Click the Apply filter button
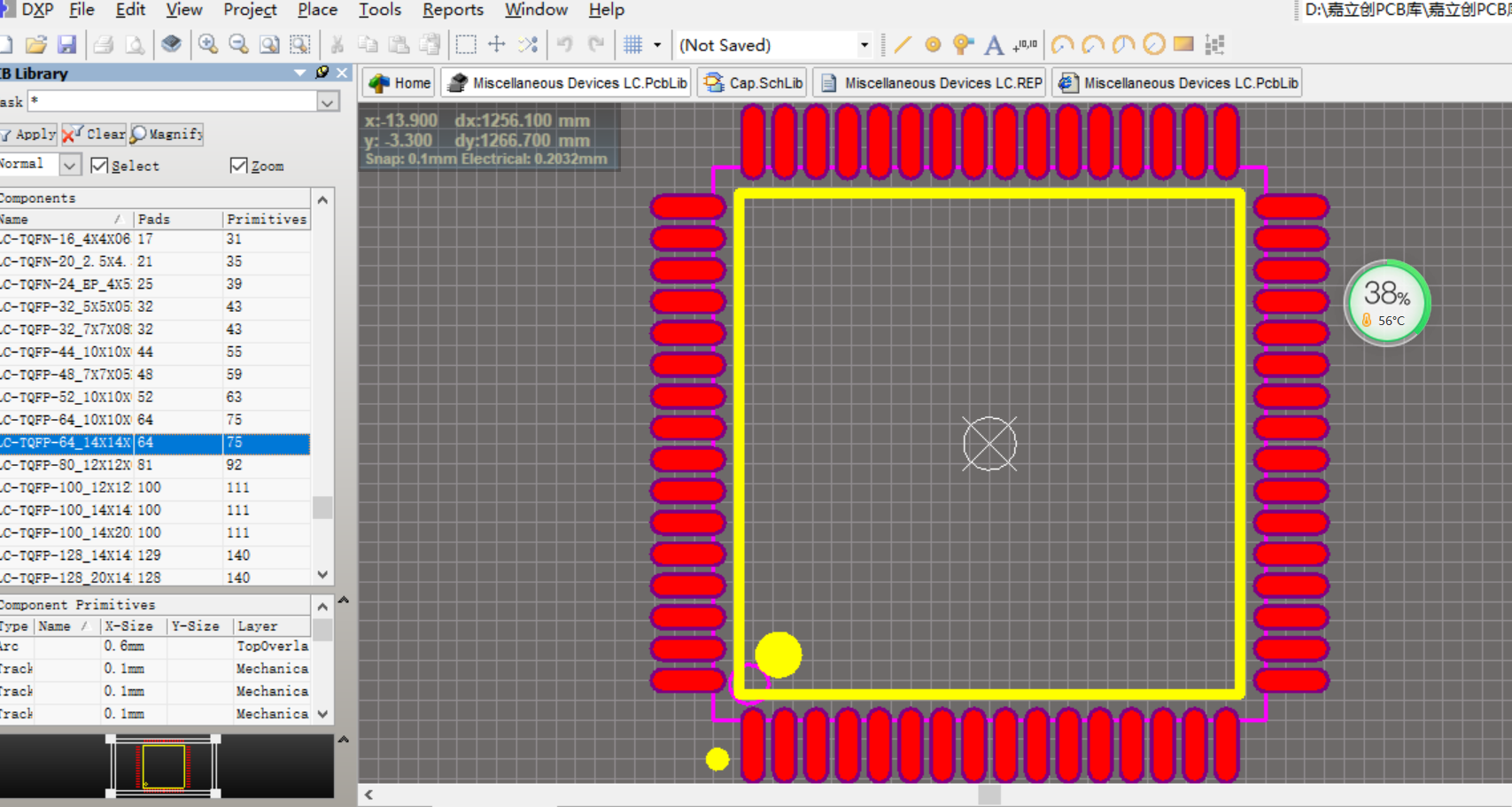This screenshot has width=1512, height=807. tap(27, 134)
